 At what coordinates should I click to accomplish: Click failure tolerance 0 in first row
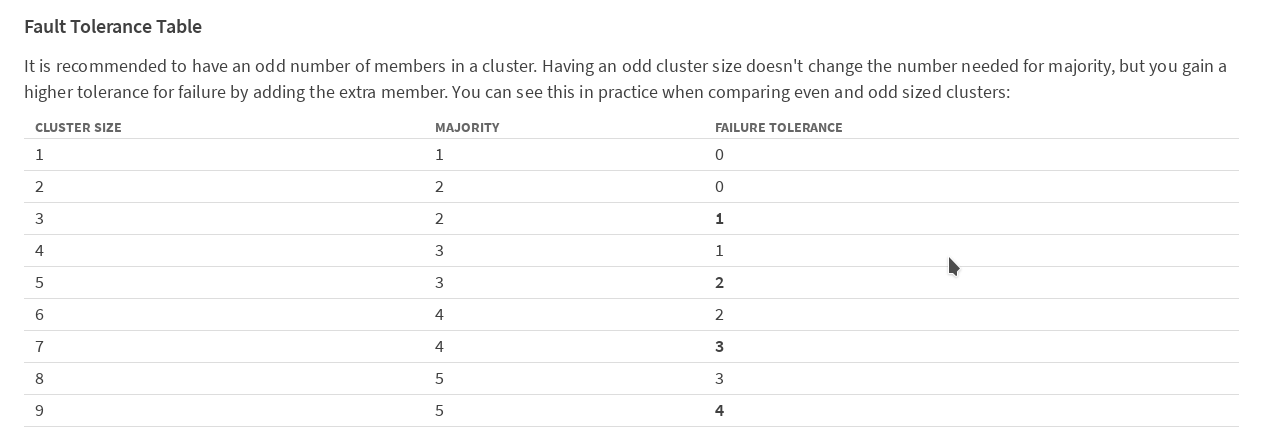(719, 155)
